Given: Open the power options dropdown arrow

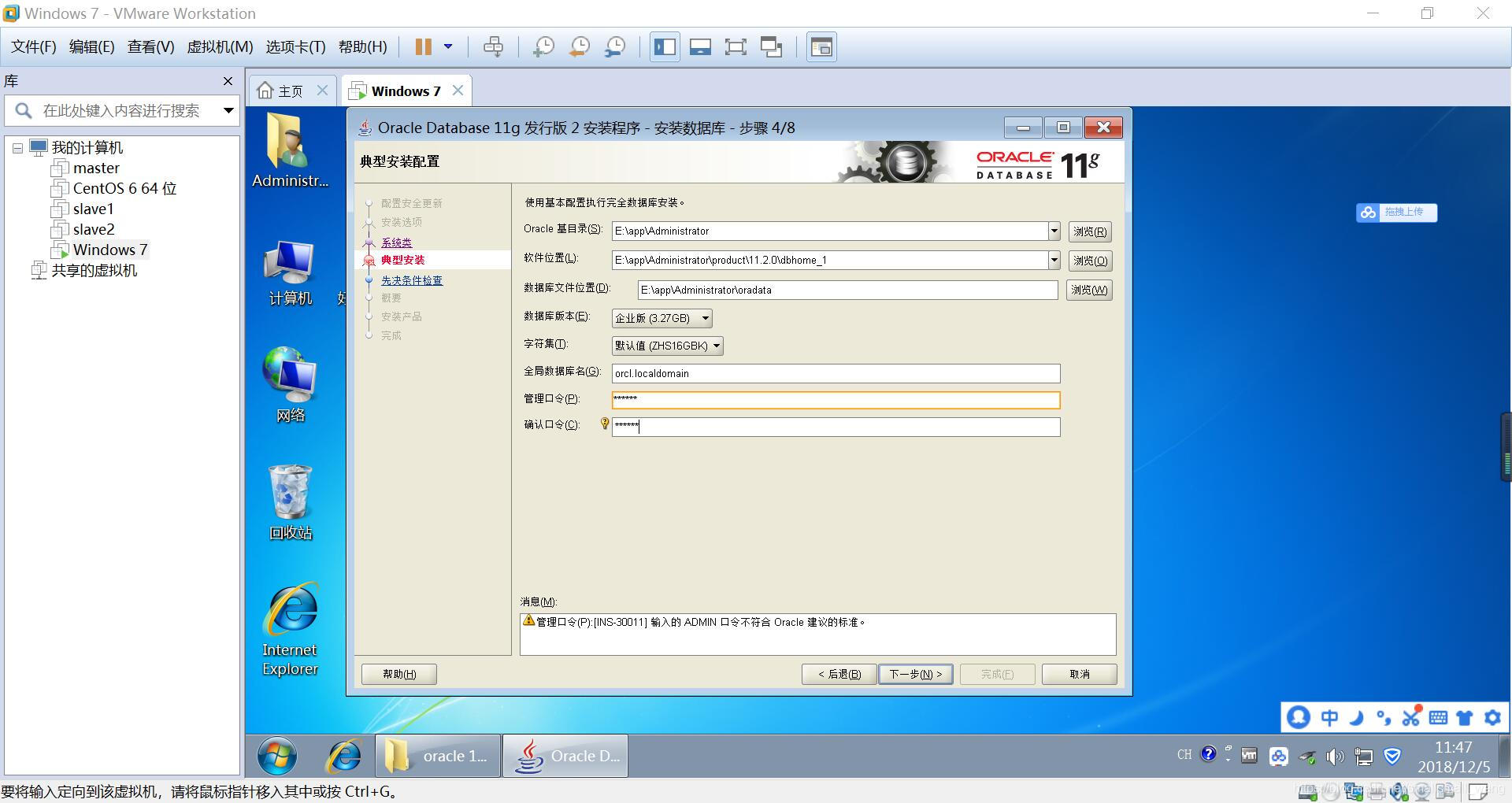Looking at the screenshot, I should click(448, 47).
